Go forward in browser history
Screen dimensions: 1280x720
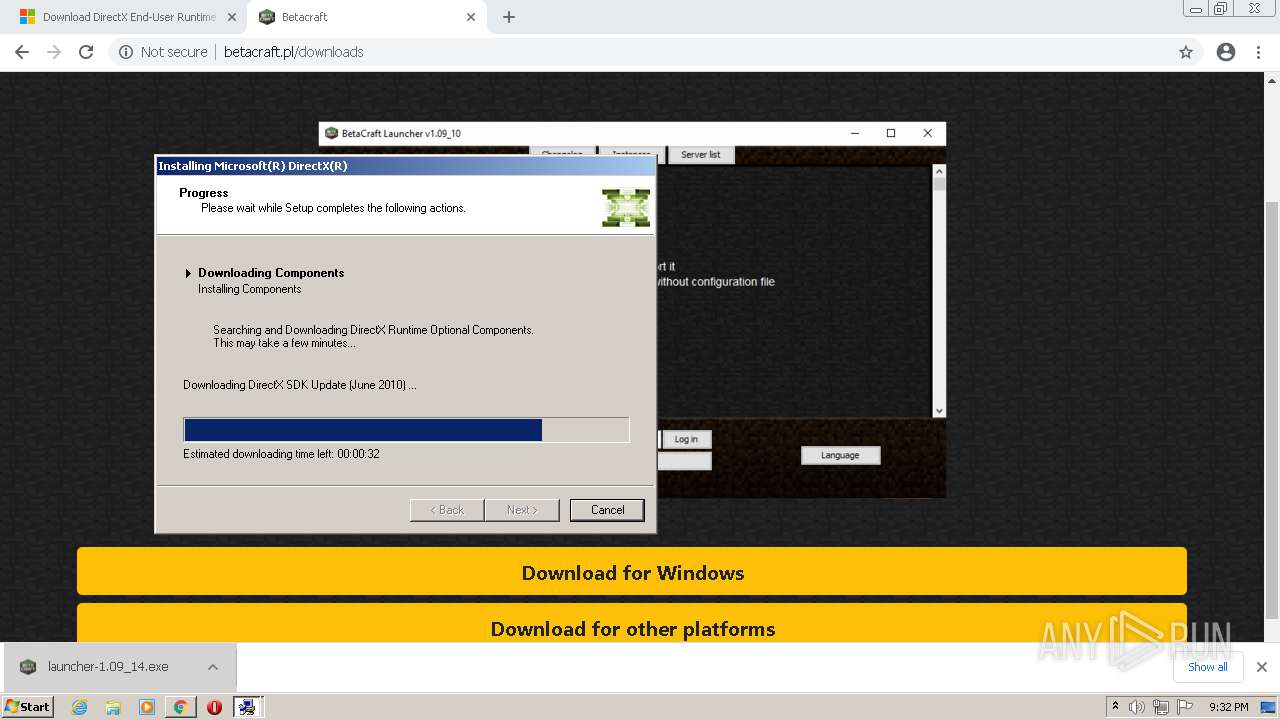coord(54,52)
